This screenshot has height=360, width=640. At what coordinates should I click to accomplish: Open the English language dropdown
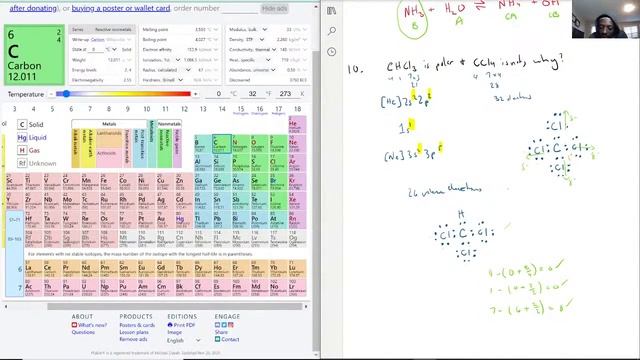[x=184, y=340]
